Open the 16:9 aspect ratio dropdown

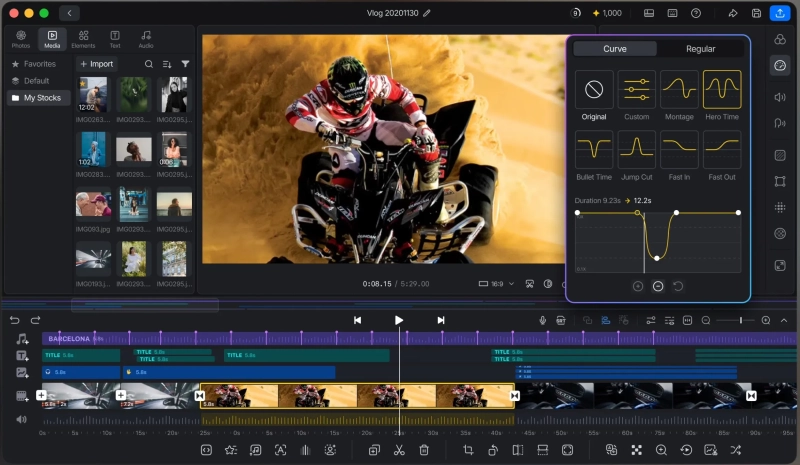496,284
